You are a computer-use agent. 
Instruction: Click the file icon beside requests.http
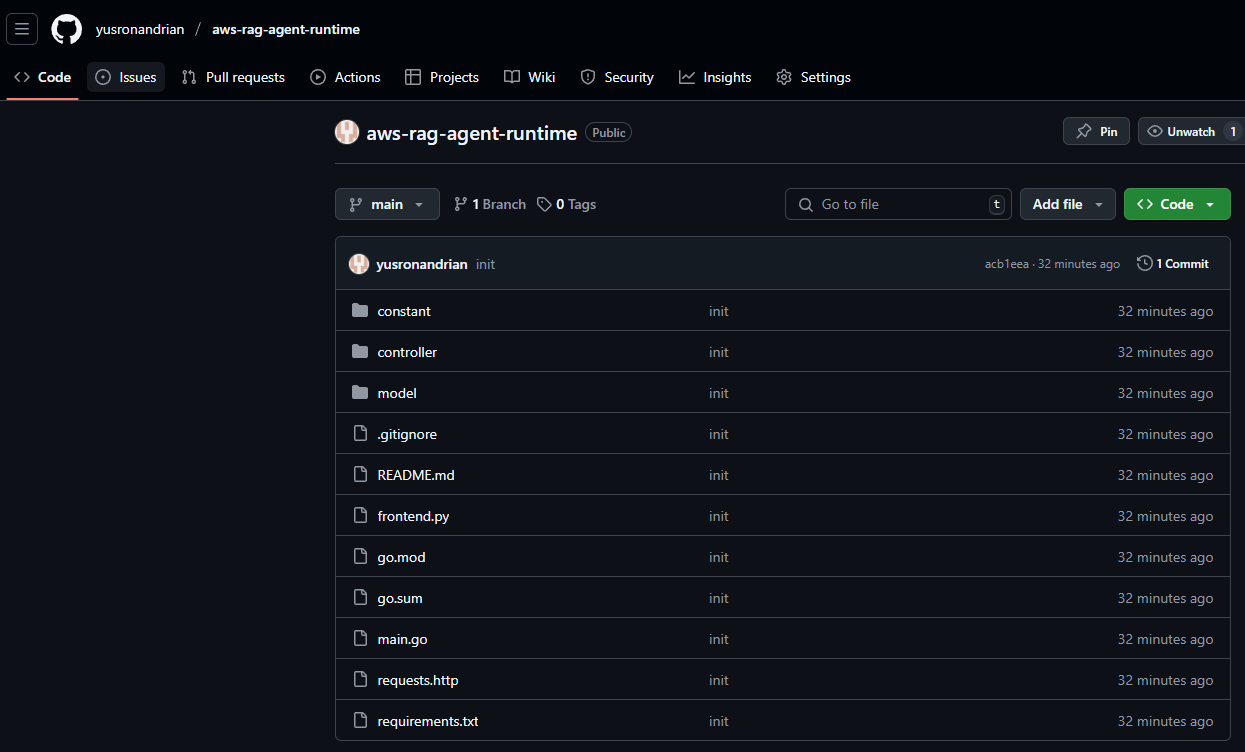coord(360,680)
